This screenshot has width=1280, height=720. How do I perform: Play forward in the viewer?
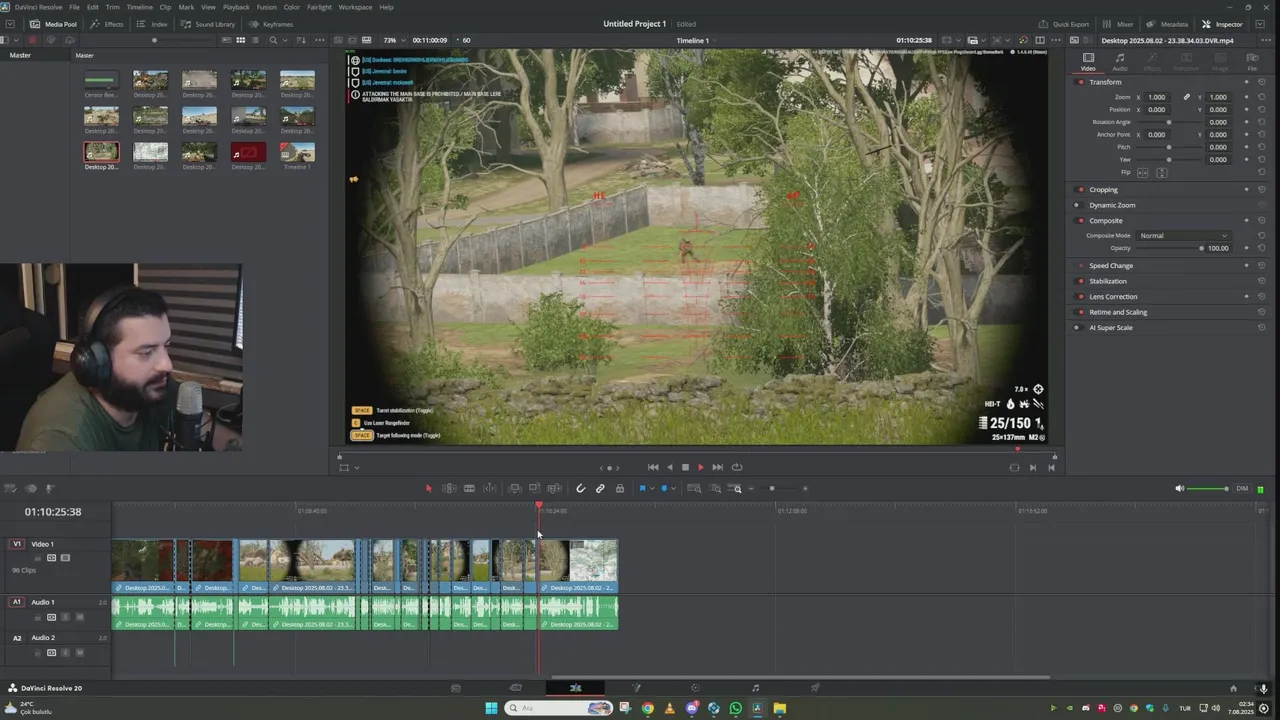pos(700,467)
